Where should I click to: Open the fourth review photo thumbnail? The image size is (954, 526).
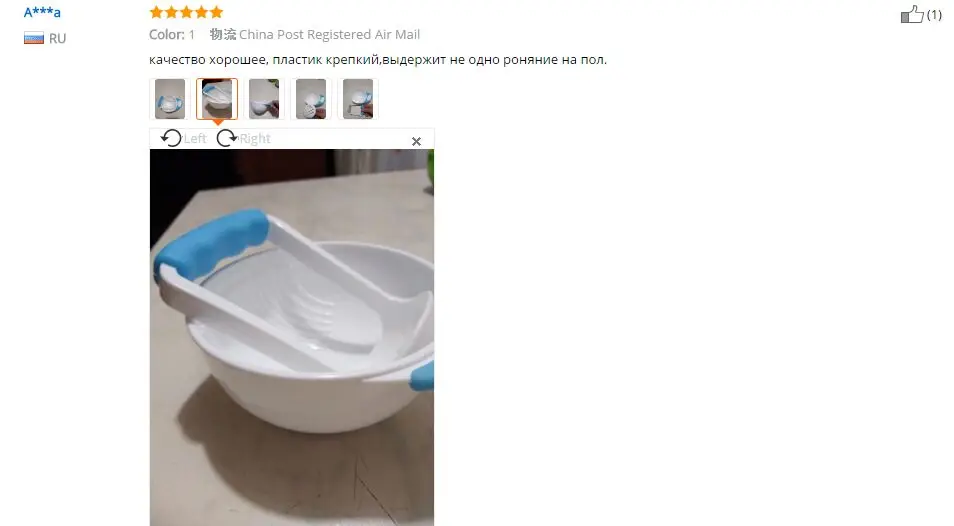coord(311,99)
